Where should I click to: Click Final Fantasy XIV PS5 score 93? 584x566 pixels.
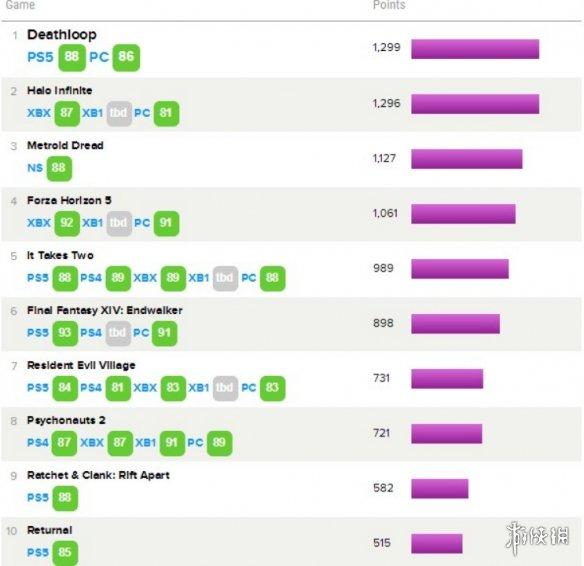click(65, 333)
